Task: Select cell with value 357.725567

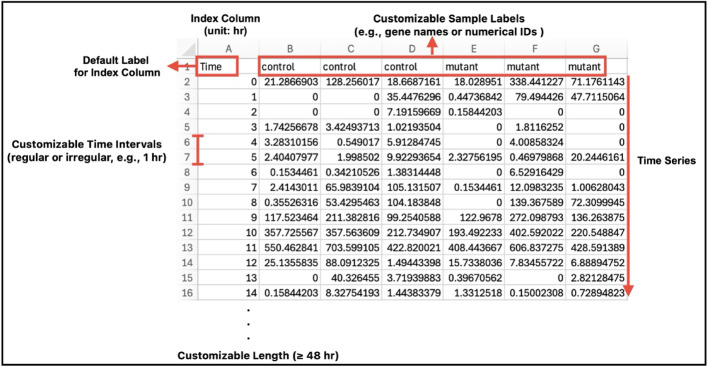Action: pyautogui.click(x=289, y=232)
